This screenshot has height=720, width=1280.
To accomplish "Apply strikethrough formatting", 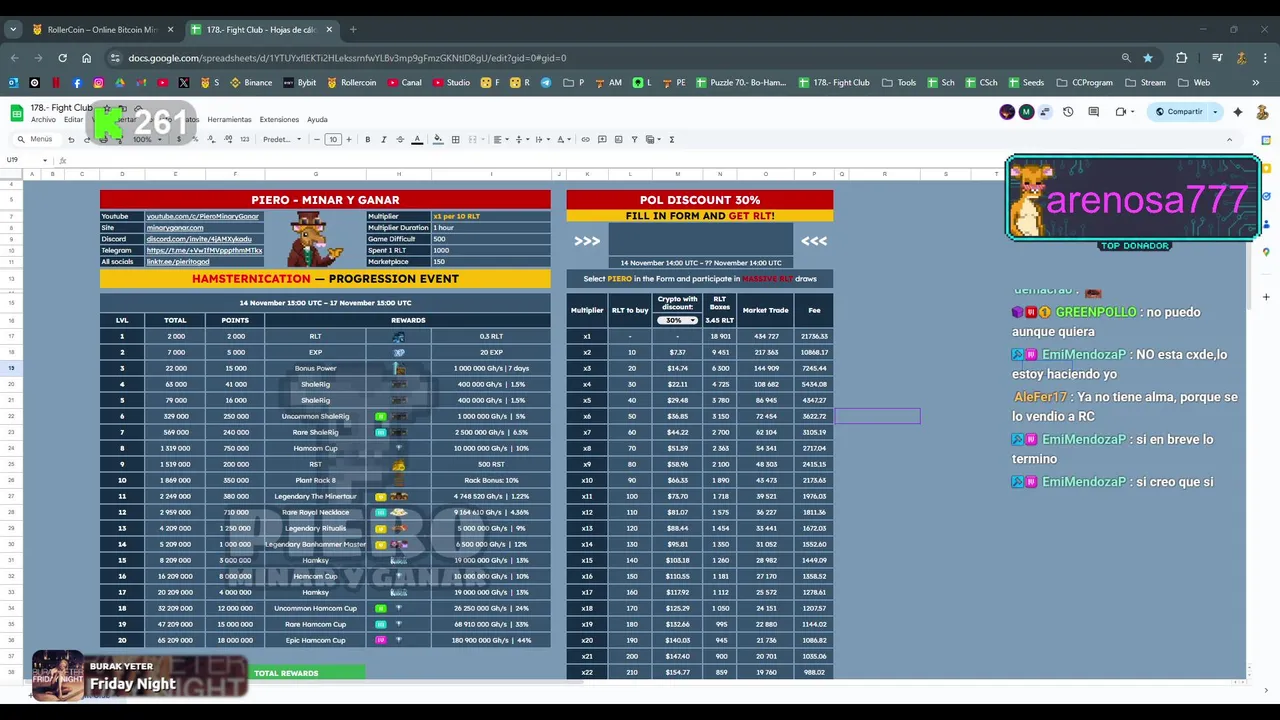I will (x=400, y=140).
